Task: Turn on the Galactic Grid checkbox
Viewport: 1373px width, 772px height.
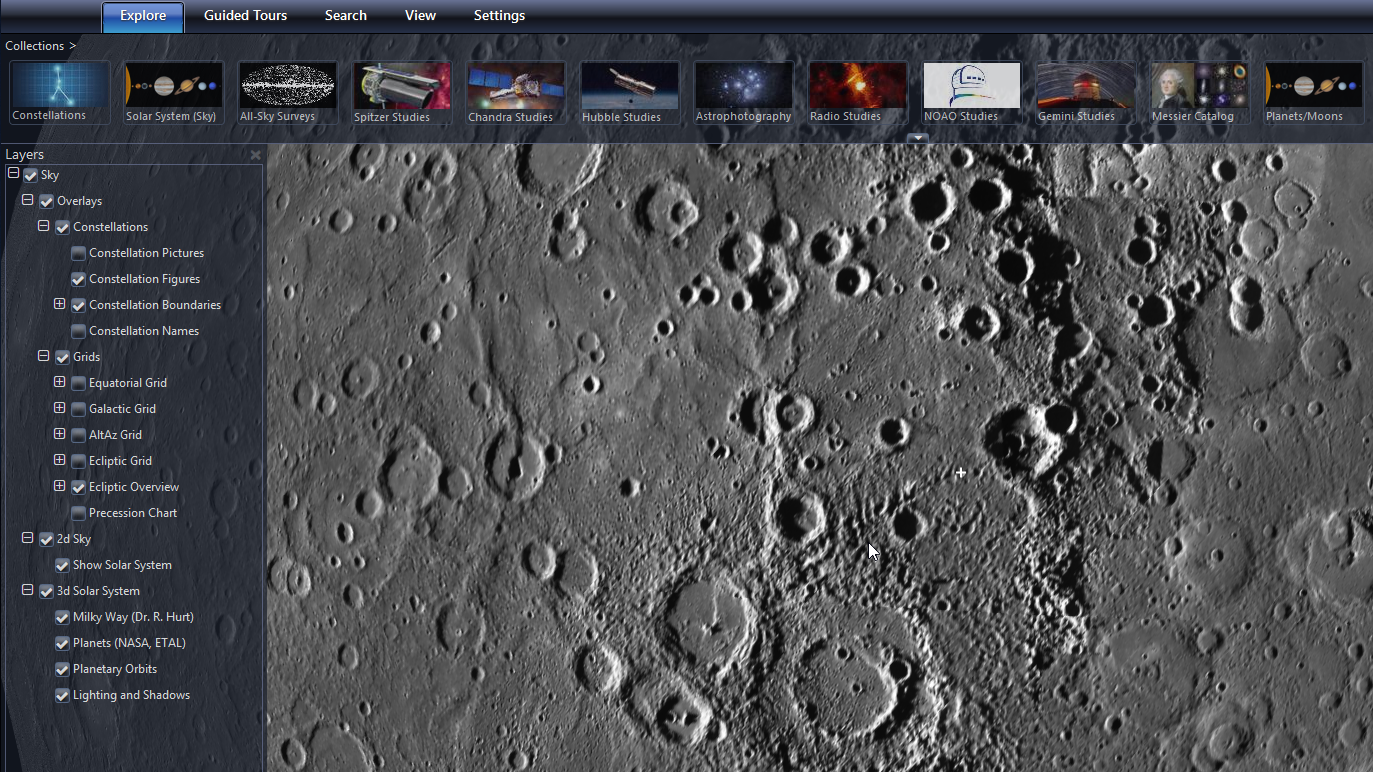Action: (x=78, y=409)
